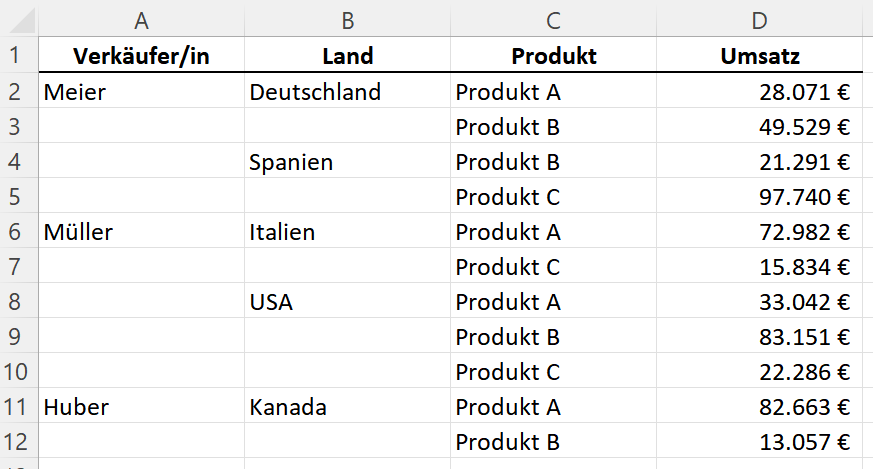Image resolution: width=873 pixels, height=469 pixels.
Task: Select the Kanada cell
Action: click(x=347, y=407)
